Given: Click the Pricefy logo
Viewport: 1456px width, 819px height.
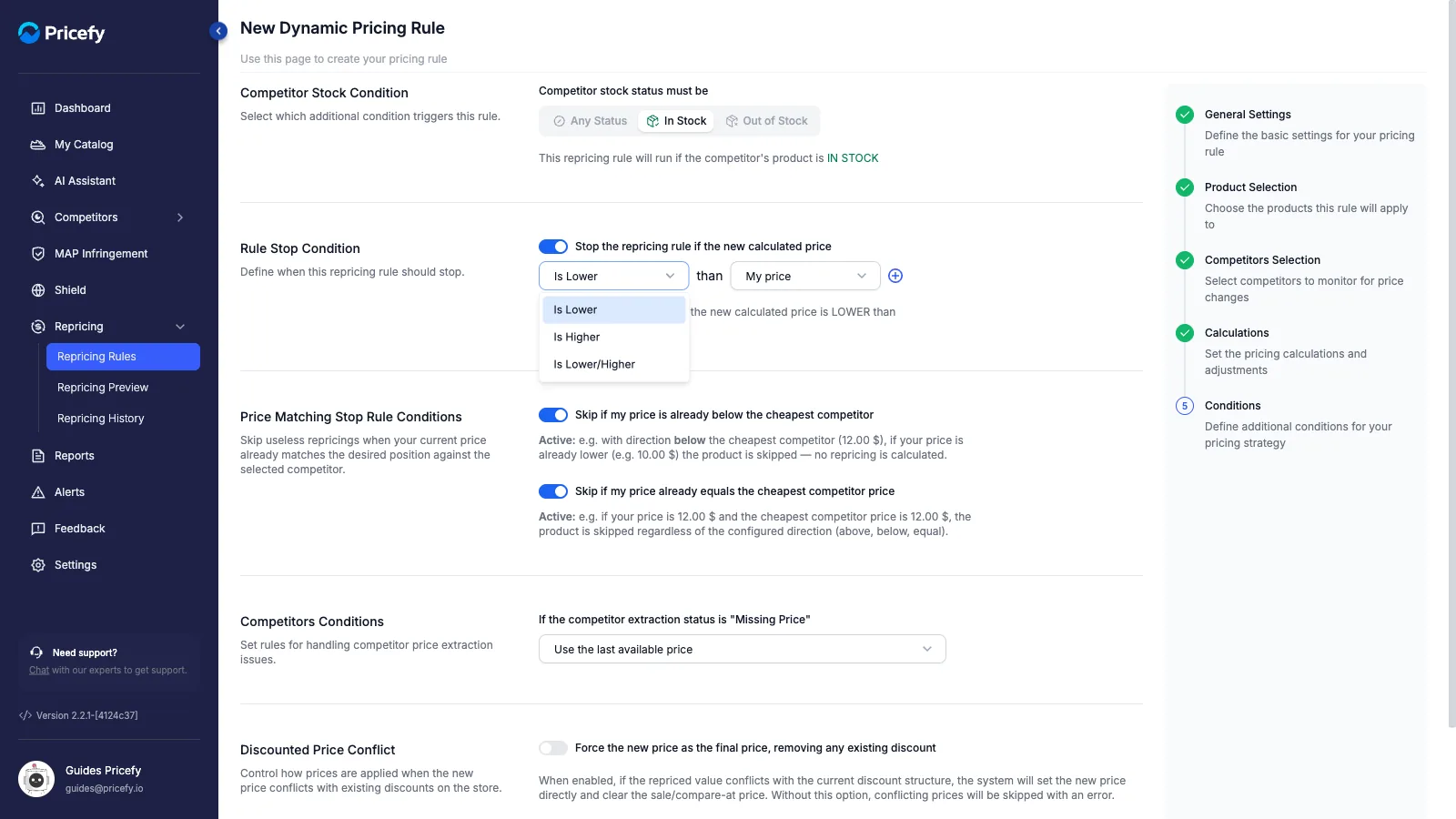Looking at the screenshot, I should tap(62, 33).
